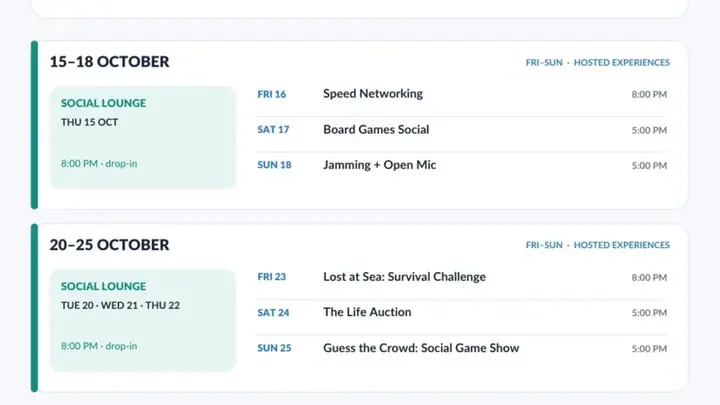Open Lost at Sea: Survival Challenge

pyautogui.click(x=462, y=277)
